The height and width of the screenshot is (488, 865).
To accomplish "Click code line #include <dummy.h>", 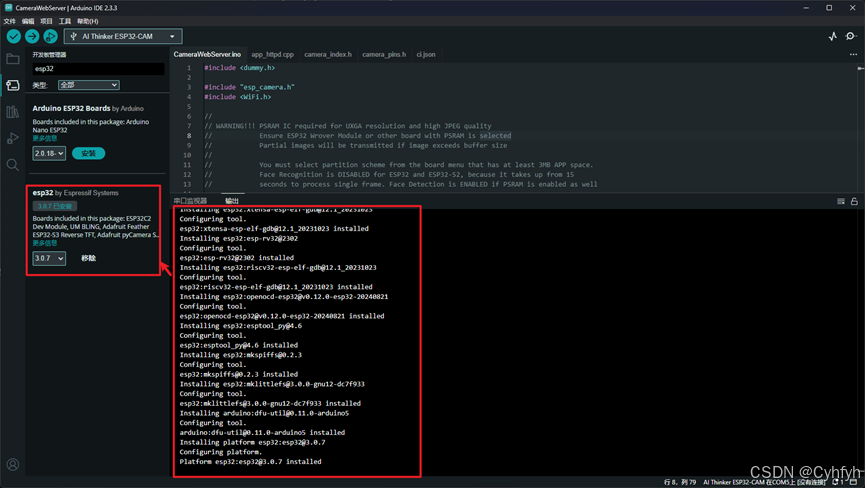I will [x=239, y=68].
